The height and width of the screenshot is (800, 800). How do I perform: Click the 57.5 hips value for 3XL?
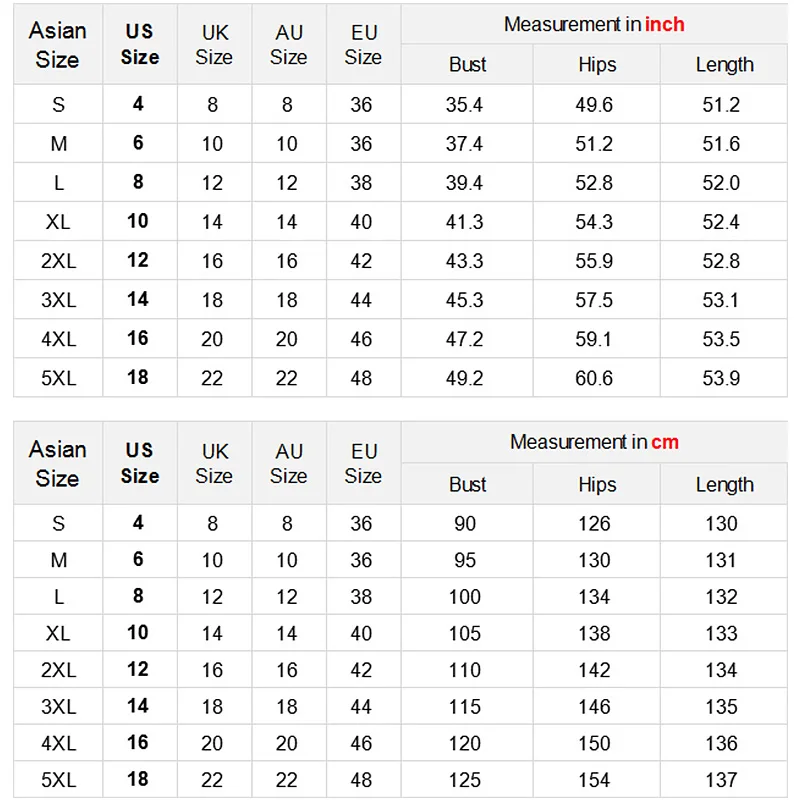[594, 300]
